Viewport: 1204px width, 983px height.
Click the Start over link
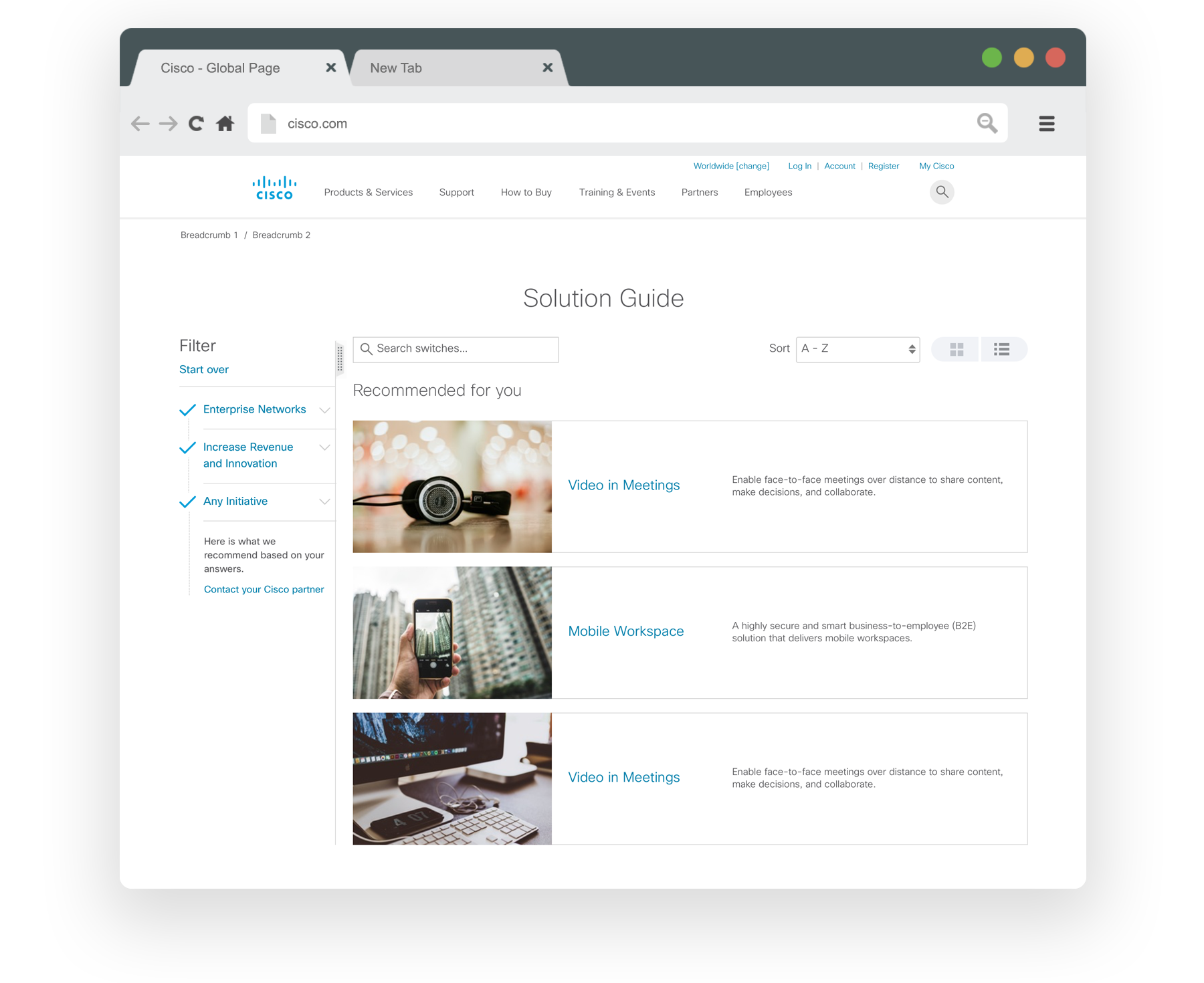pos(204,370)
